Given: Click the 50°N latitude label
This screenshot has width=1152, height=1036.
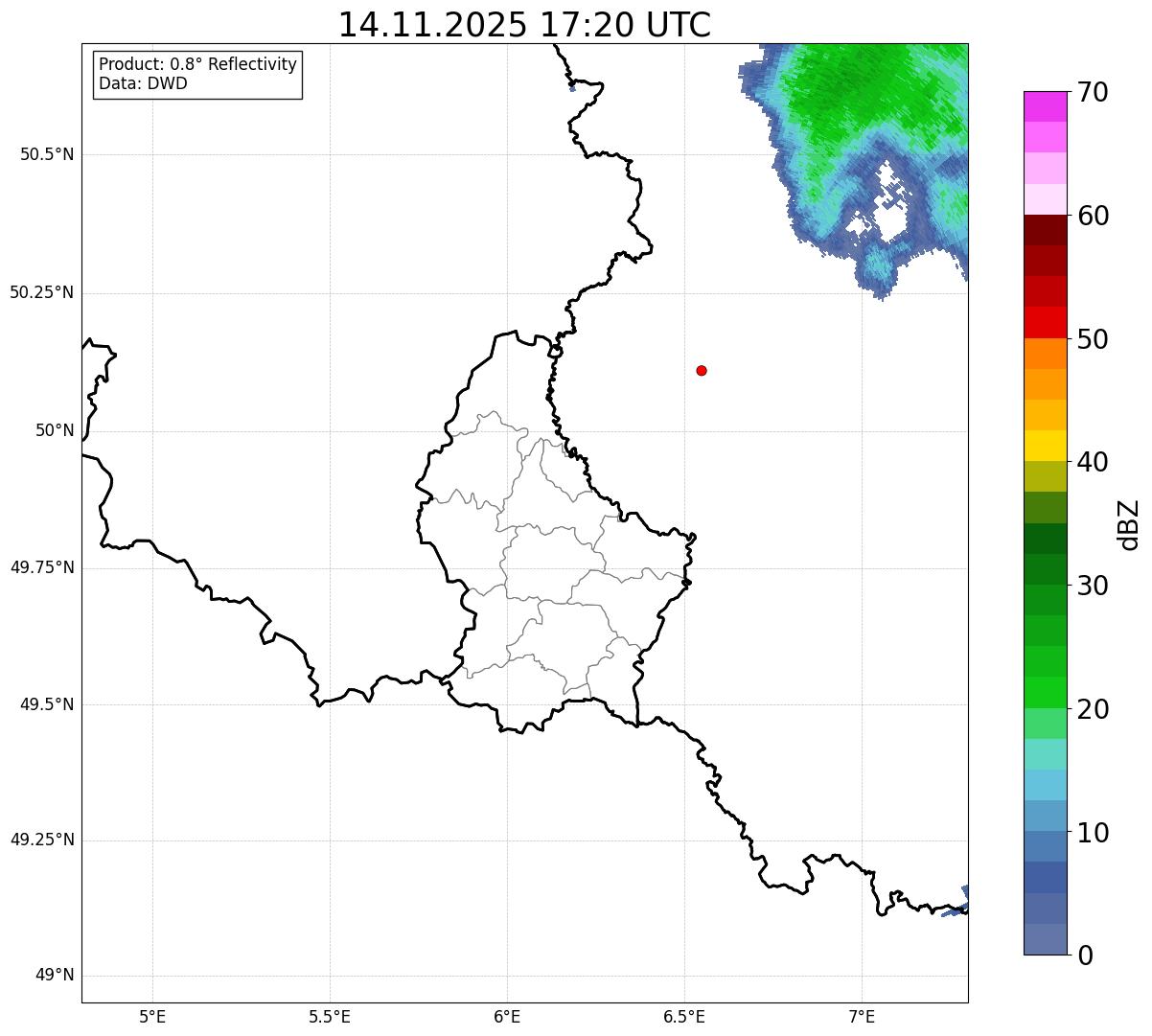Looking at the screenshot, I should coord(55,430).
